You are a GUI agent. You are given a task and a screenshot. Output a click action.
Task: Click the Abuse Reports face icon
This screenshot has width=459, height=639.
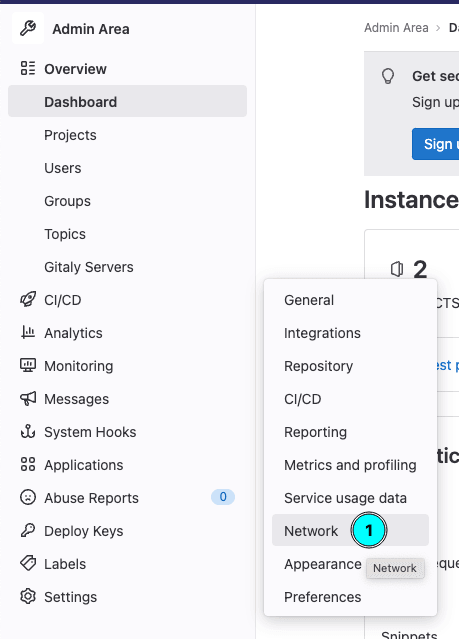coord(28,497)
